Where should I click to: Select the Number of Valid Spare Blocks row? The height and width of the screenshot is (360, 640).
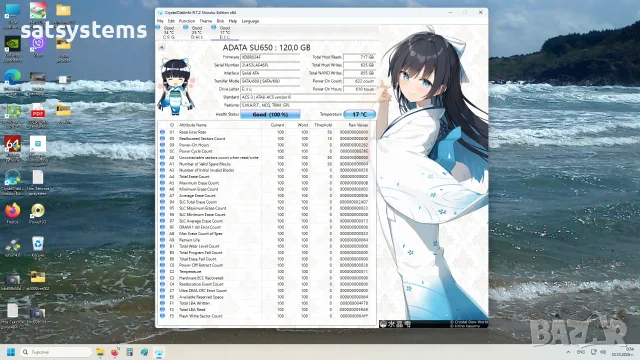pyautogui.click(x=264, y=164)
